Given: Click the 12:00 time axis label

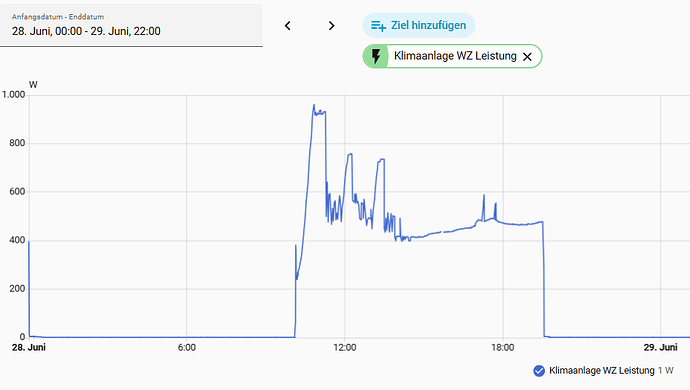Looking at the screenshot, I should pyautogui.click(x=345, y=347).
